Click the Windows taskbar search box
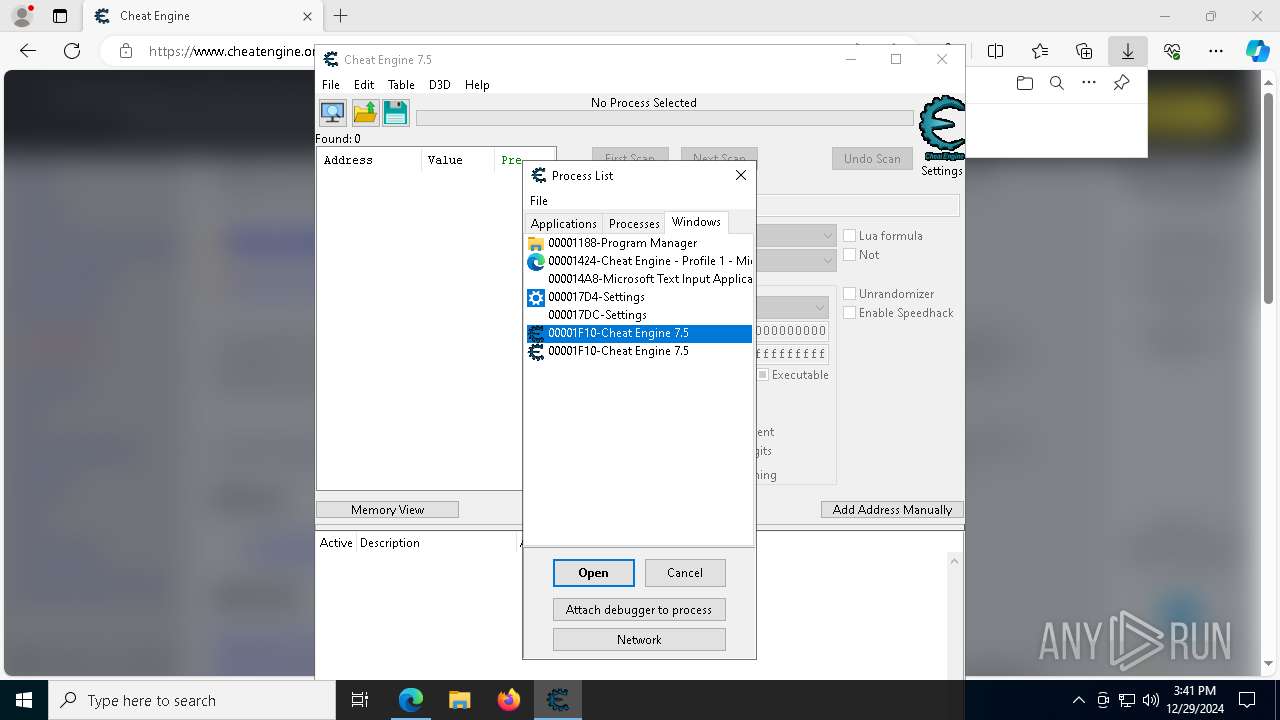The height and width of the screenshot is (720, 1280). pos(192,700)
